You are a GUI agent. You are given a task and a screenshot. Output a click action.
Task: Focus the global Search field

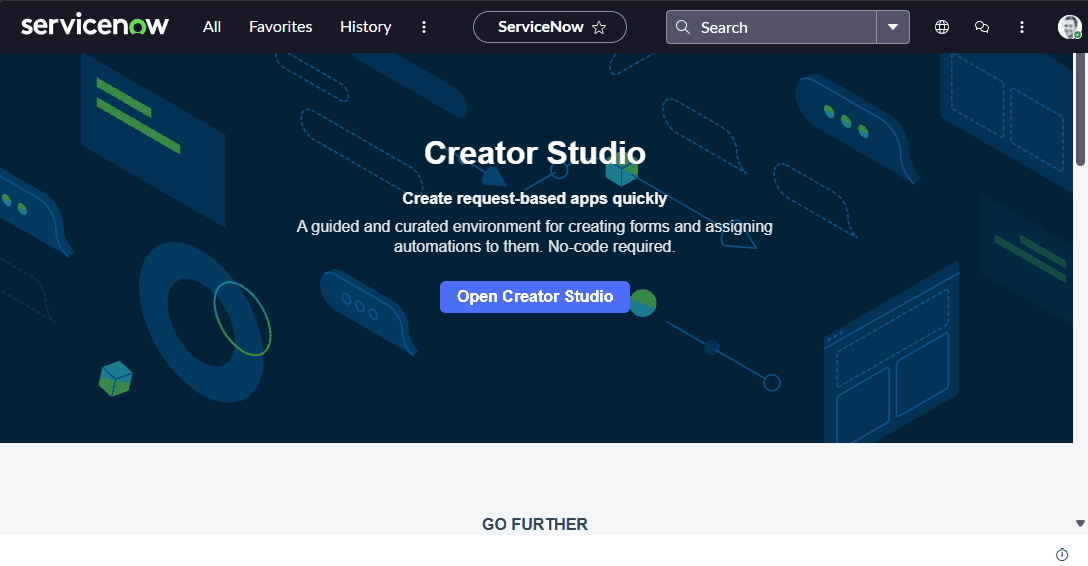tap(771, 27)
